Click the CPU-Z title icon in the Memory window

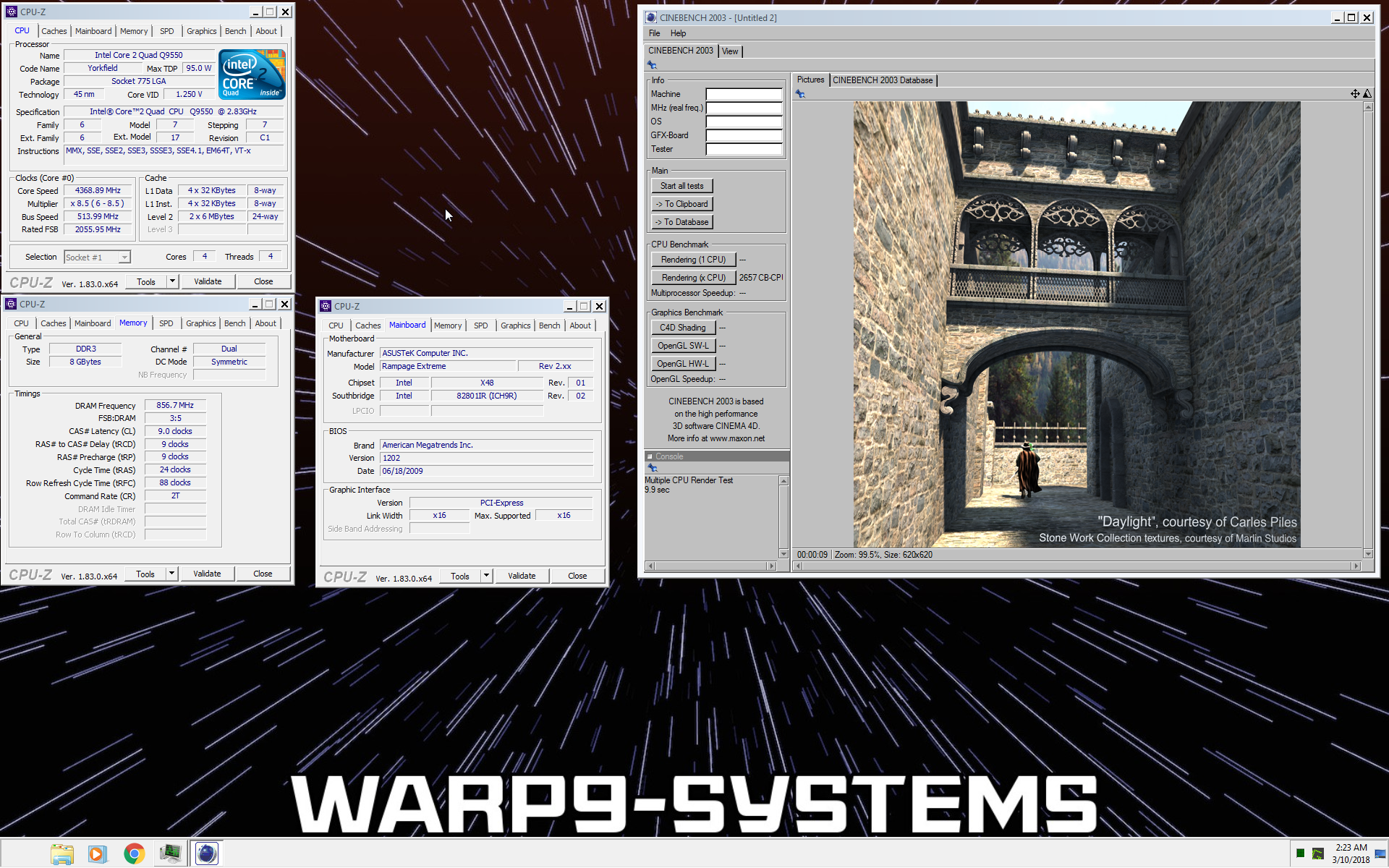pos(12,304)
